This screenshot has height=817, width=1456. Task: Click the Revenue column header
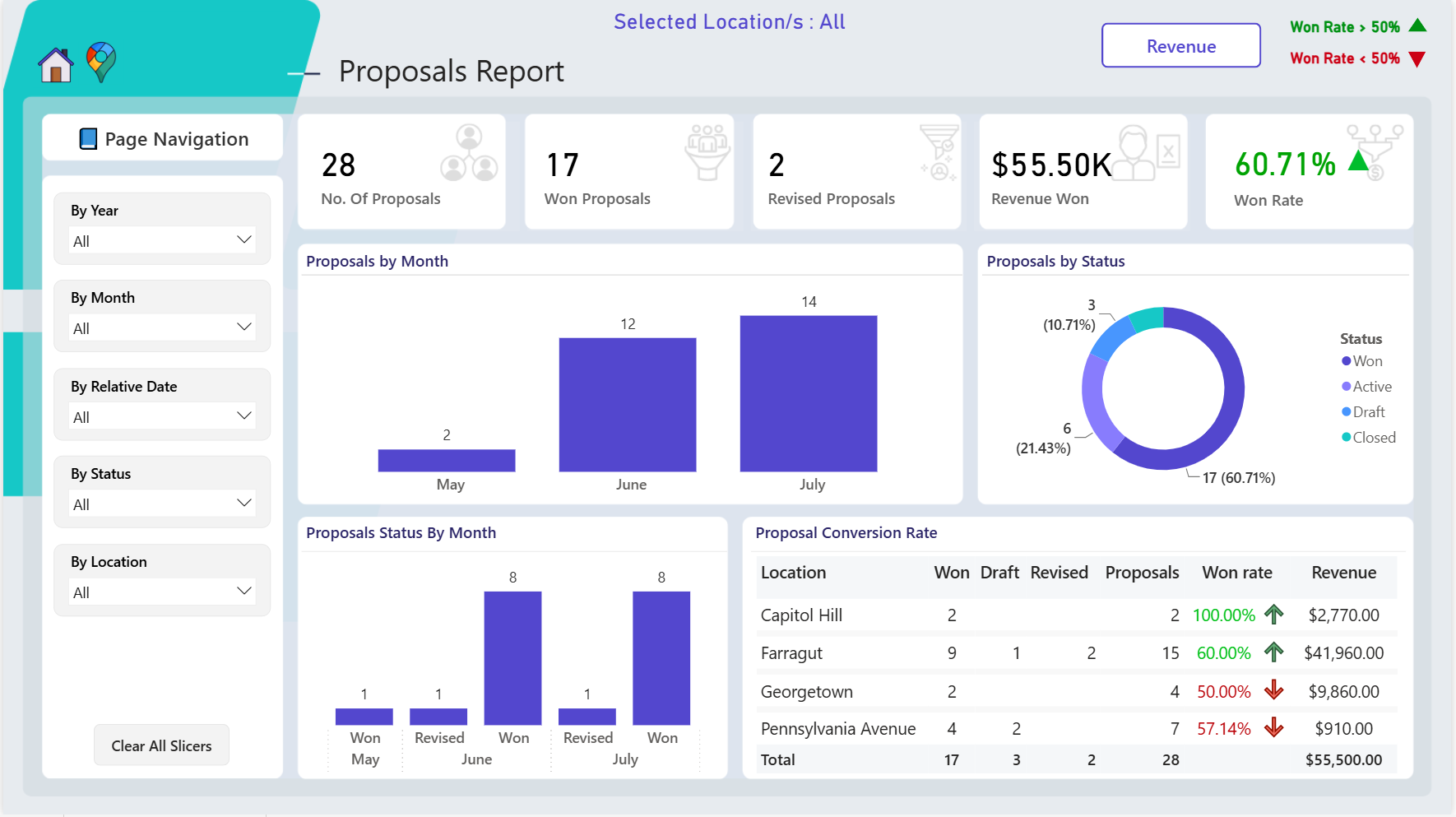point(1343,573)
